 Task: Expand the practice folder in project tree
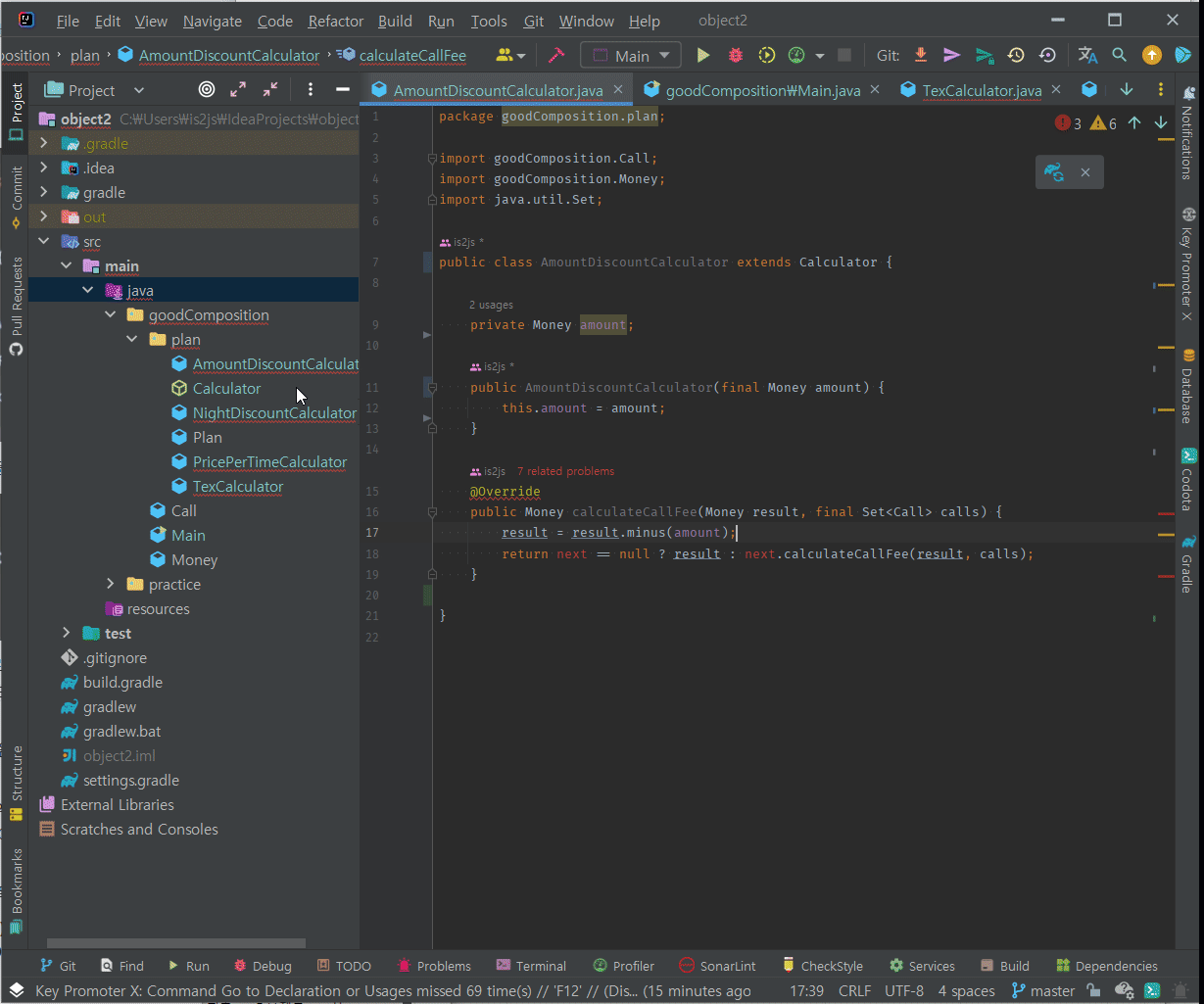111,585
